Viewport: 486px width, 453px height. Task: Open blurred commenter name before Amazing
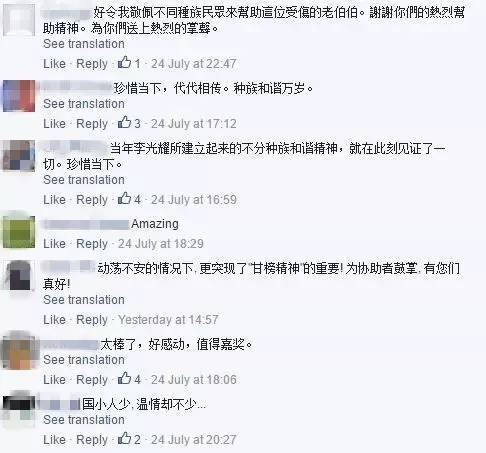pyautogui.click(x=86, y=224)
